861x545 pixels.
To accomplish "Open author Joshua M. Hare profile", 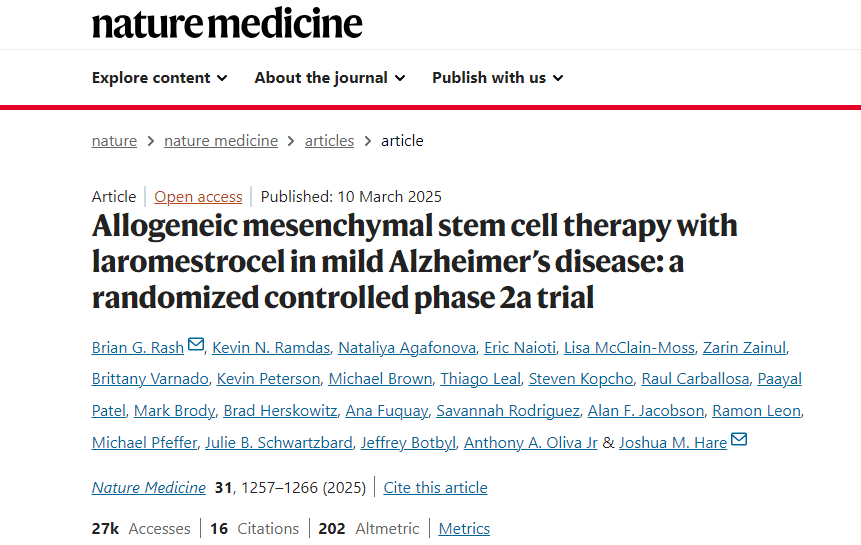I will (672, 443).
